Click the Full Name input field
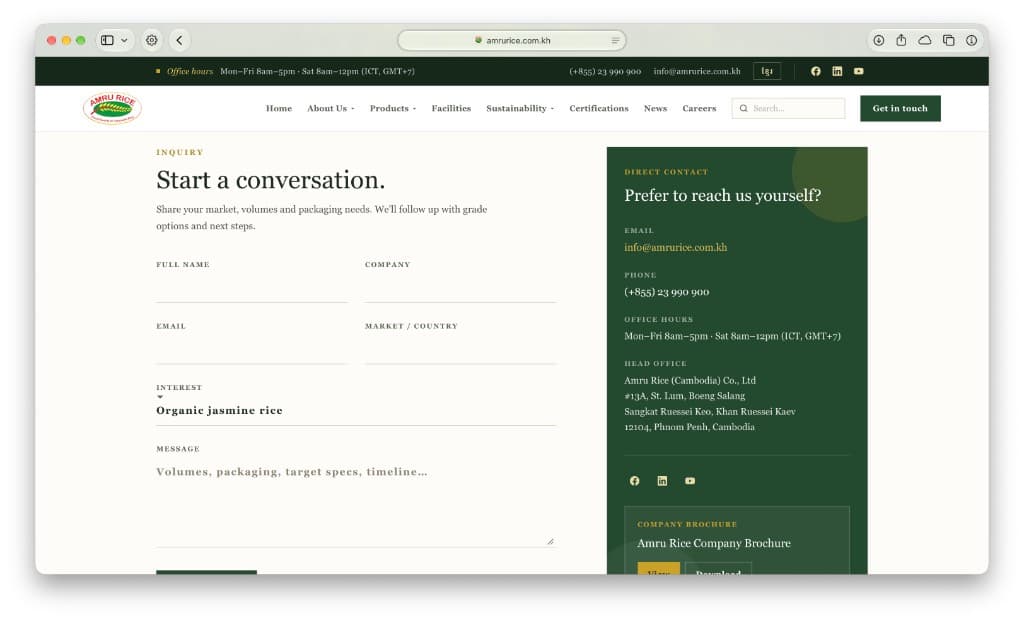The width and height of the screenshot is (1024, 621). point(251,288)
